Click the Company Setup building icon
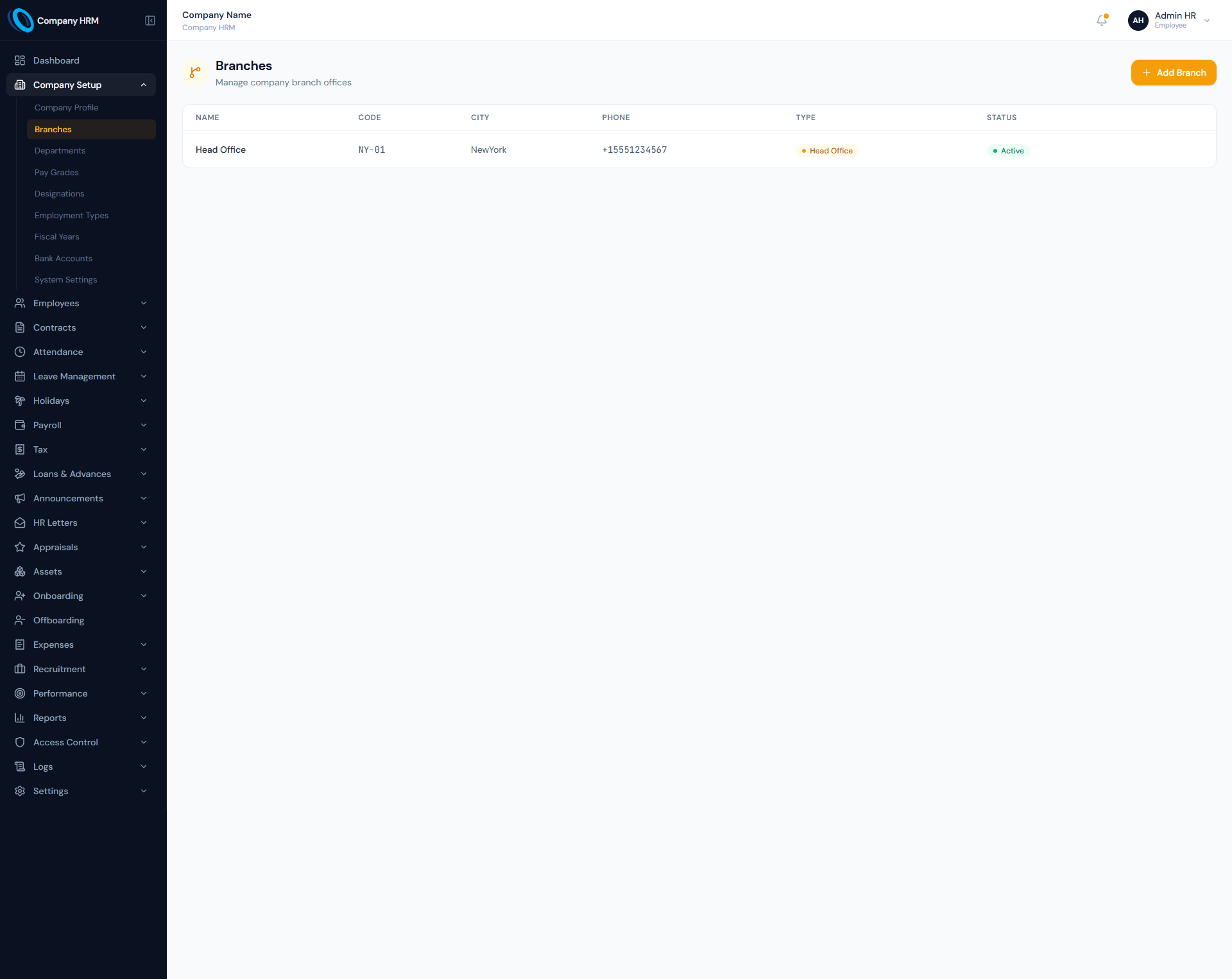 20,85
